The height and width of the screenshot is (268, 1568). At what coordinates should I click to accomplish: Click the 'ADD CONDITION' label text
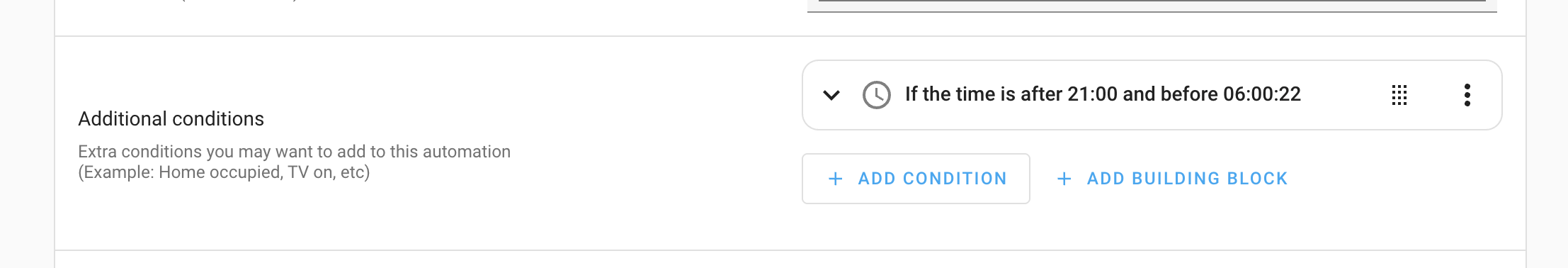(932, 179)
